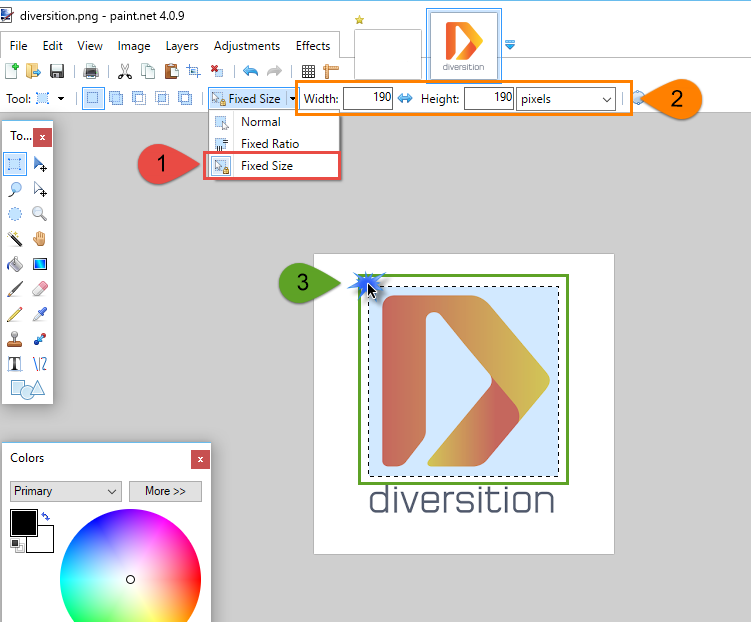Viewport: 751px width, 622px height.
Task: Open the Tool chooser dropdown arrow
Action: (61, 99)
